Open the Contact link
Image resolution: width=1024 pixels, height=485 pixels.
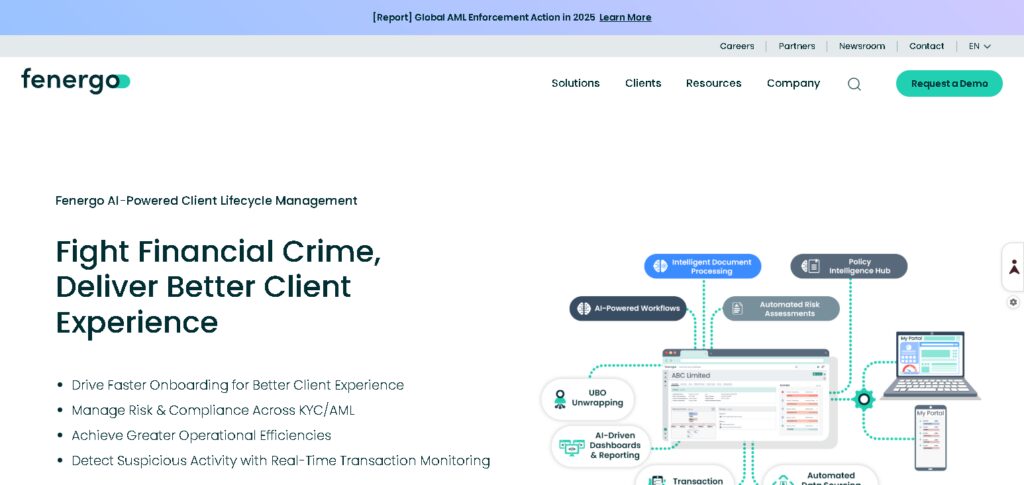pyautogui.click(x=927, y=46)
